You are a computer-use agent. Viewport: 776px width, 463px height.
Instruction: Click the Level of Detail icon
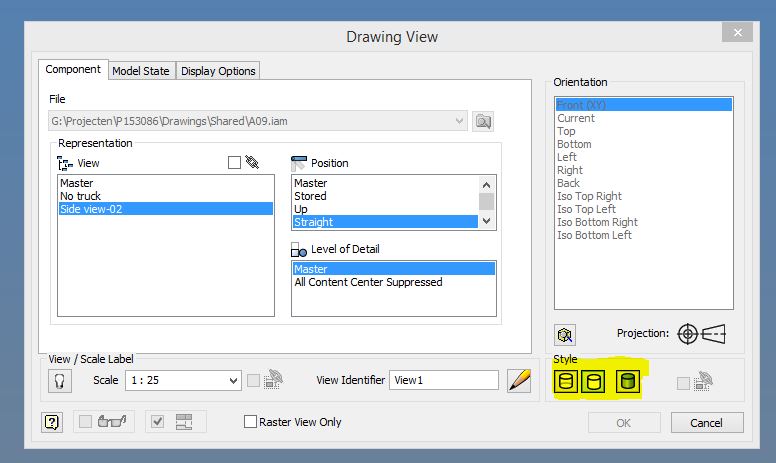coord(298,250)
